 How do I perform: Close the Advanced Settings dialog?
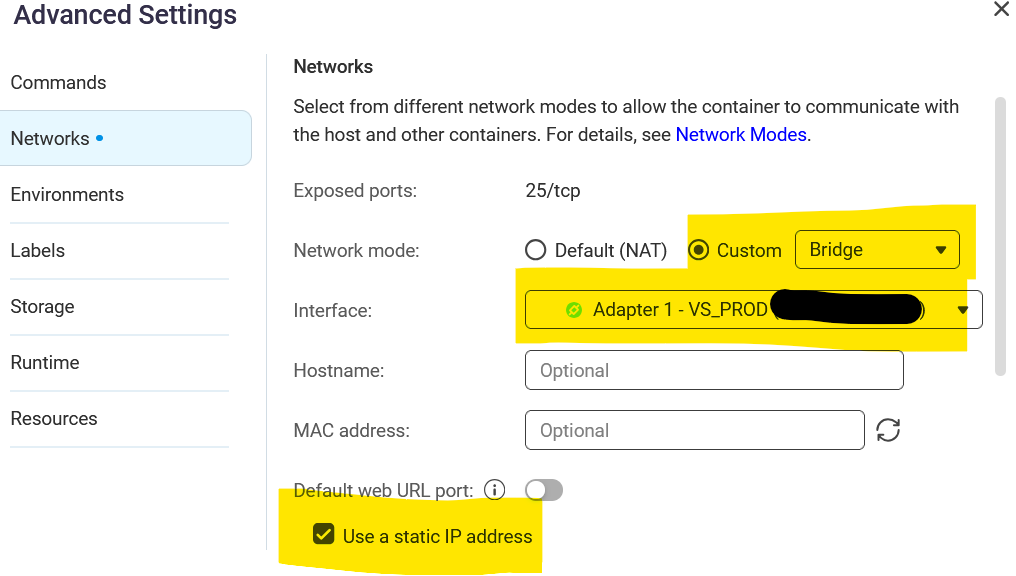tap(1001, 10)
